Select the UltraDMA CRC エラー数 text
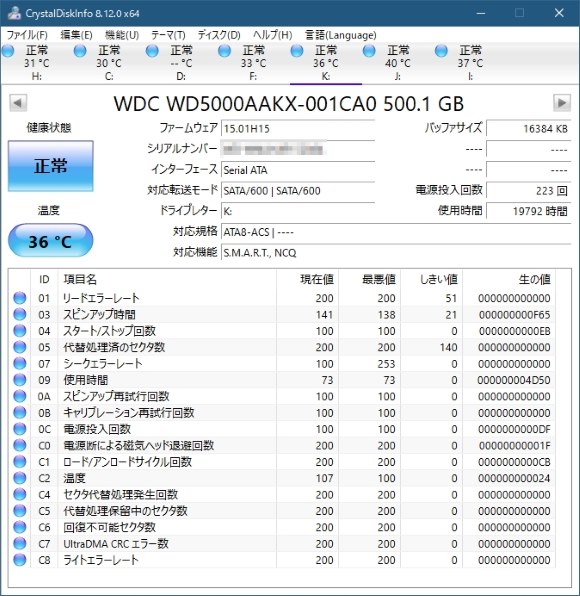This screenshot has width=580, height=596. 116,544
